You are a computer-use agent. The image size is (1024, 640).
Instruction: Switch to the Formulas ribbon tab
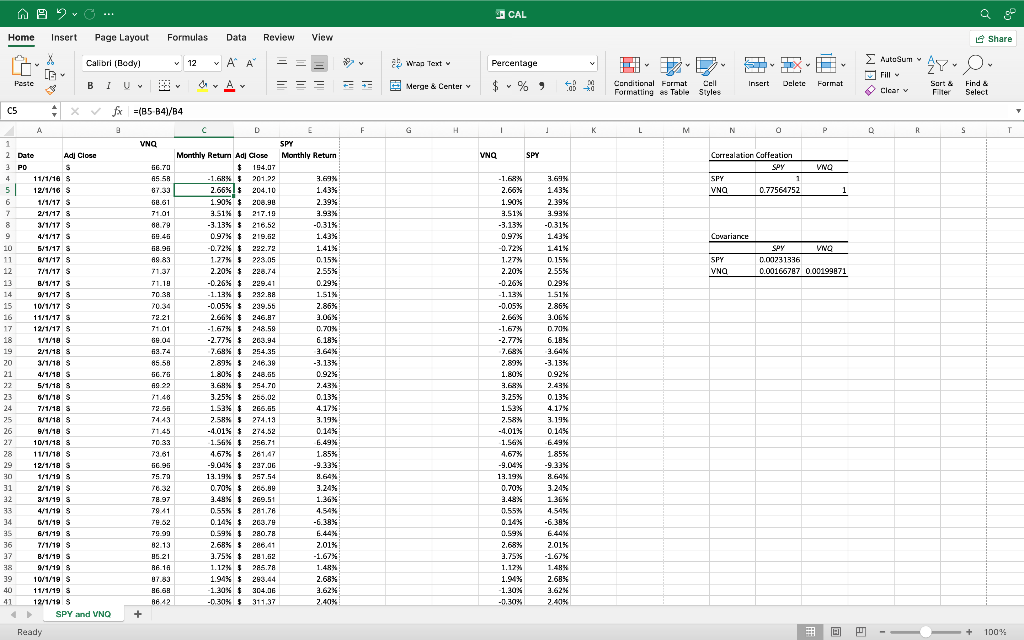click(x=185, y=37)
